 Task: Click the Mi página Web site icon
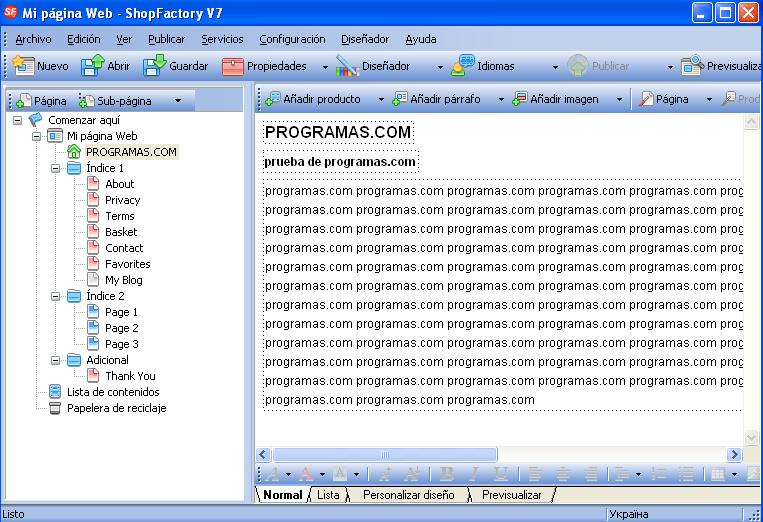[x=55, y=136]
